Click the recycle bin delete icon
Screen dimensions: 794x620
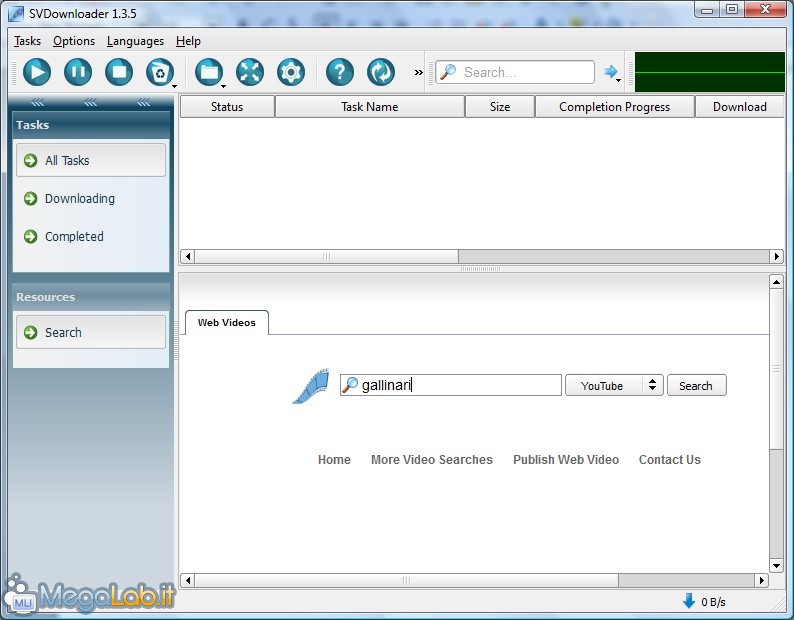point(160,72)
